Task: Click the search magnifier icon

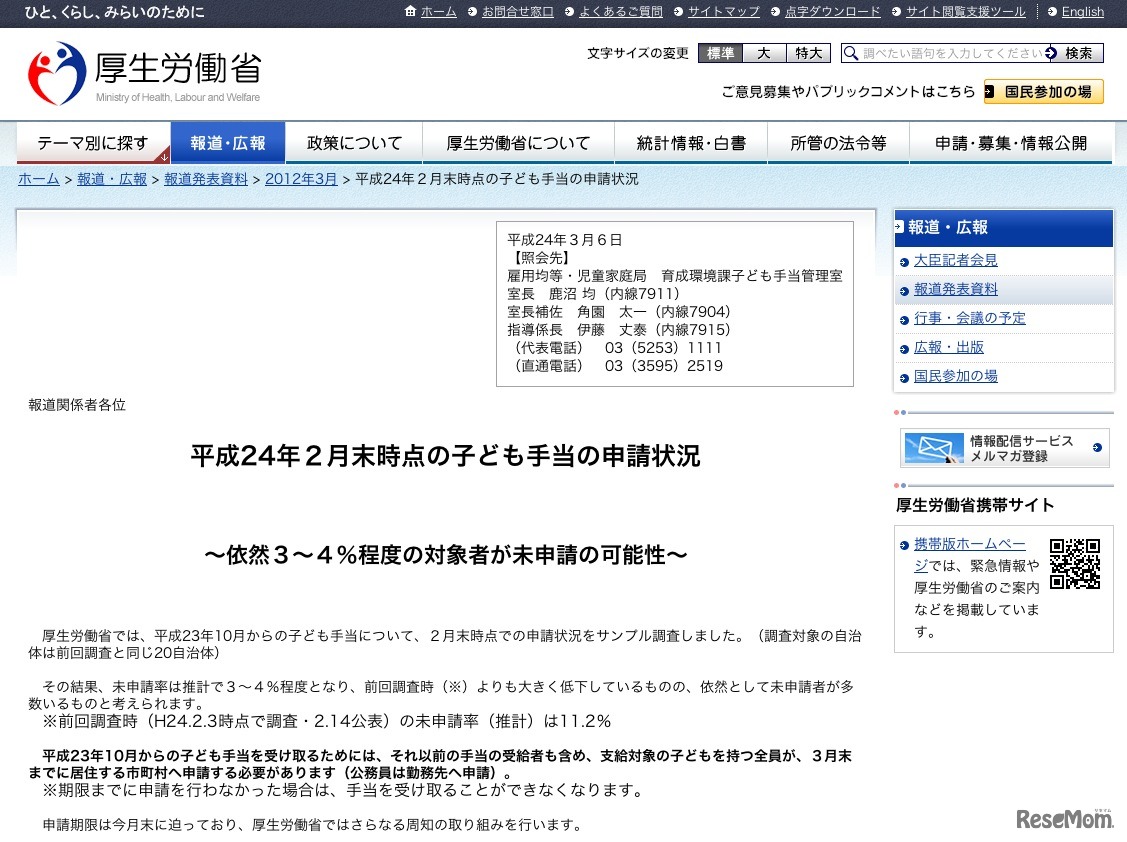Action: pos(850,53)
